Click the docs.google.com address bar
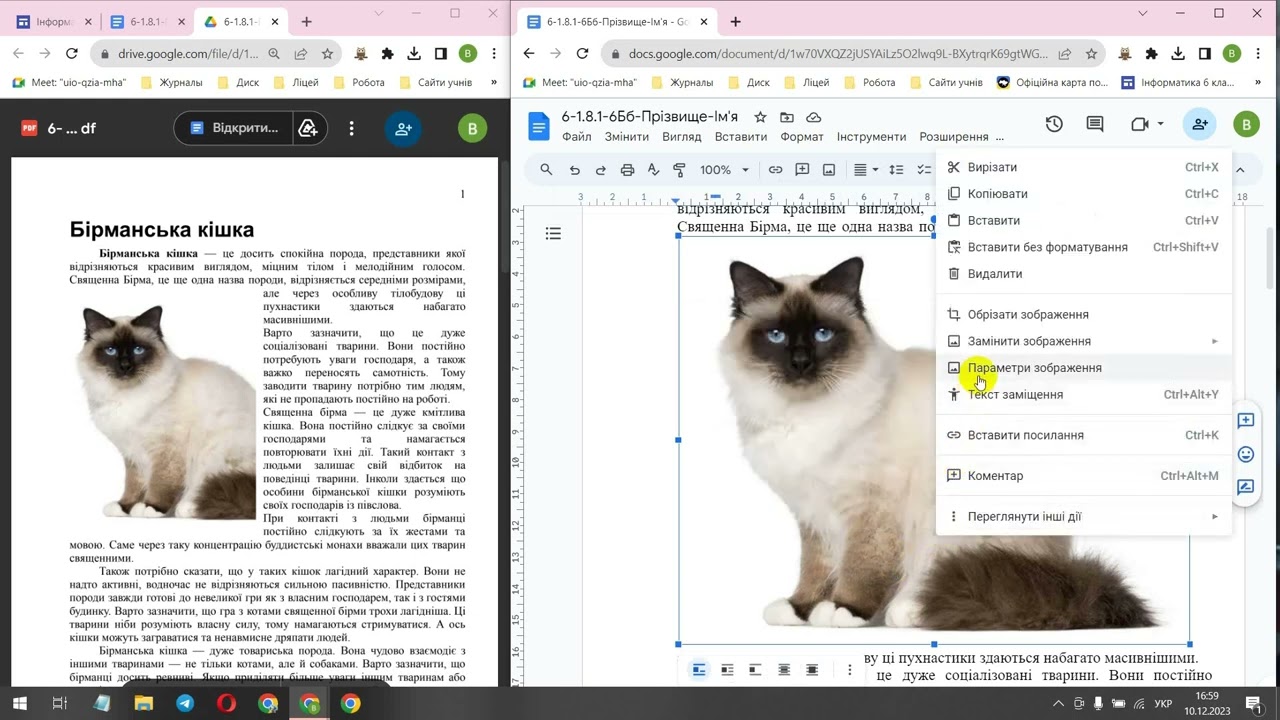 (x=840, y=54)
